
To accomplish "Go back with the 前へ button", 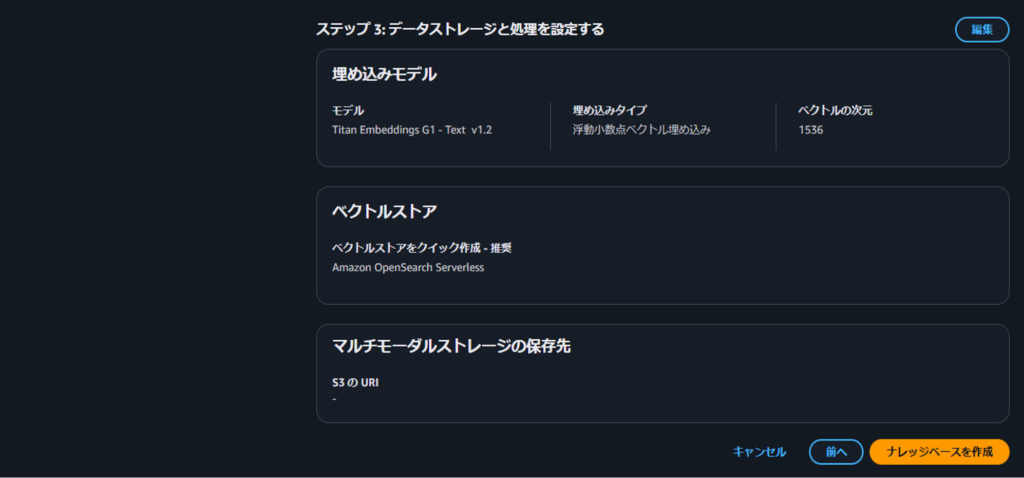I will [x=836, y=452].
